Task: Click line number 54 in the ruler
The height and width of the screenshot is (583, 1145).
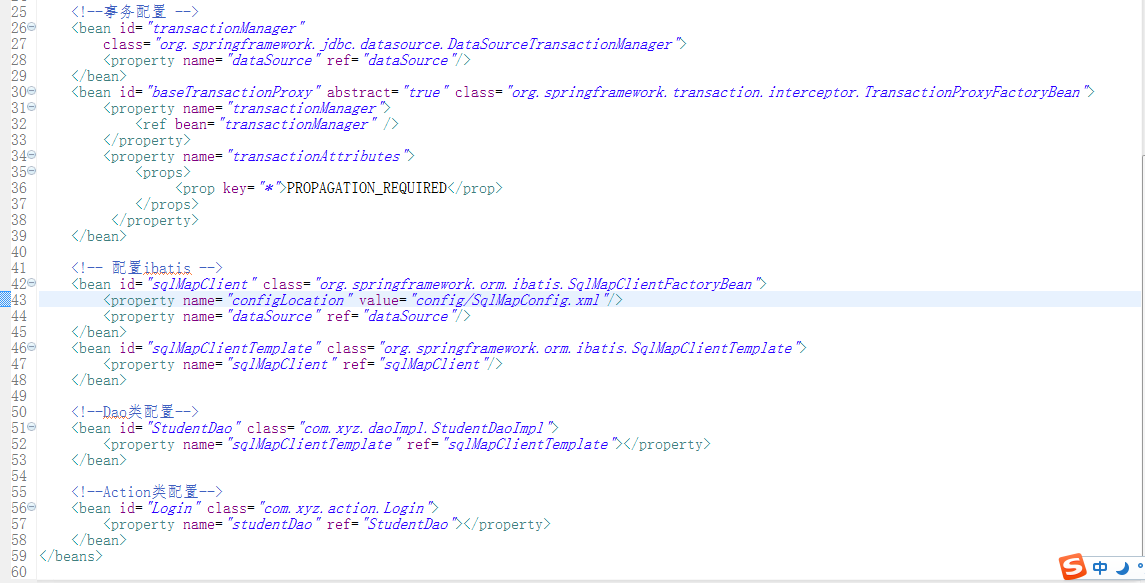Action: pyautogui.click(x=20, y=476)
